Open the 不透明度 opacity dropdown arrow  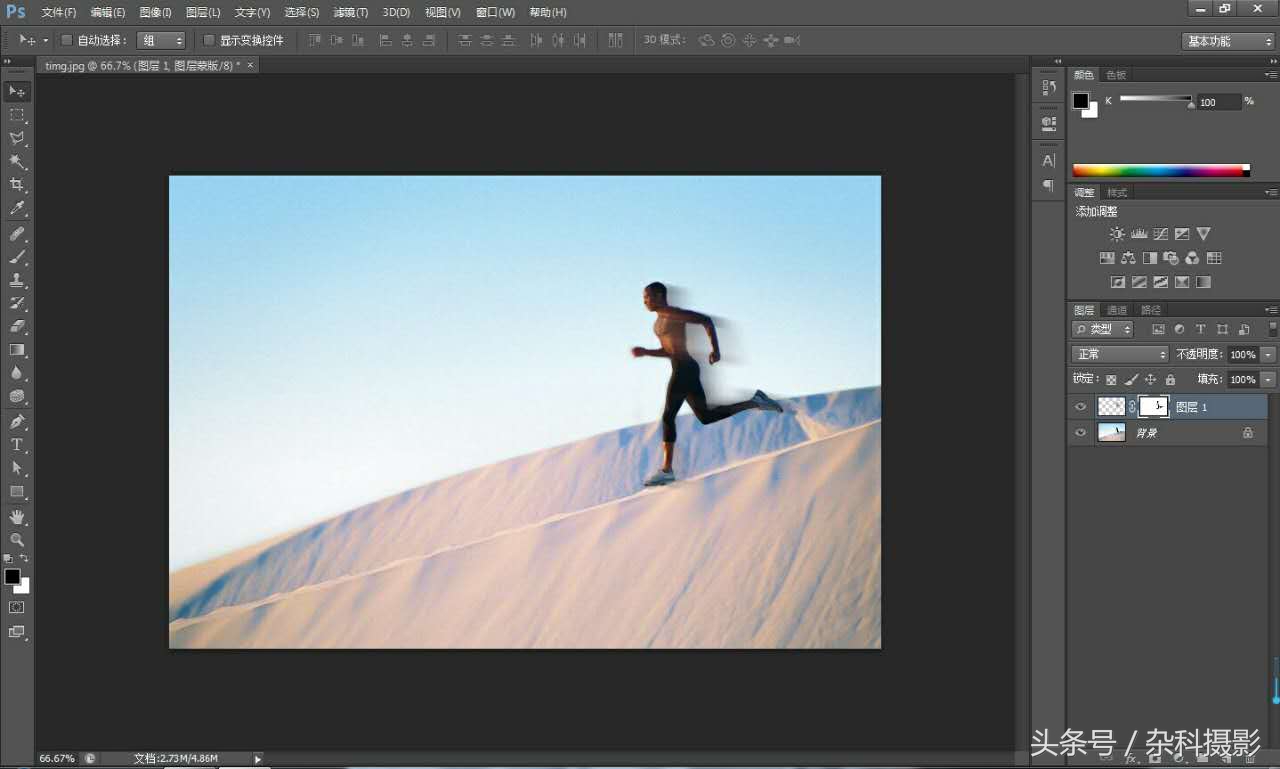click(x=1269, y=355)
